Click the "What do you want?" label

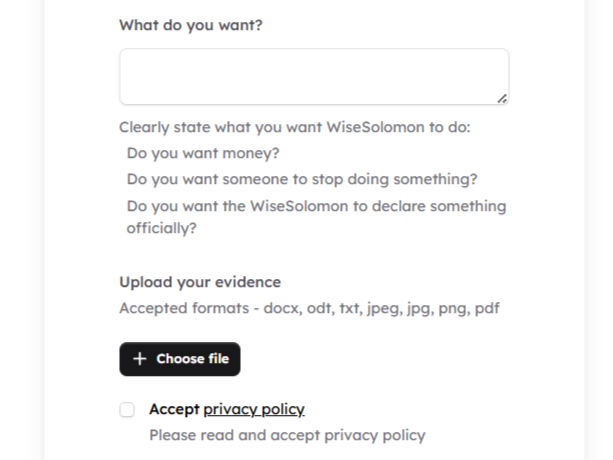click(x=191, y=24)
